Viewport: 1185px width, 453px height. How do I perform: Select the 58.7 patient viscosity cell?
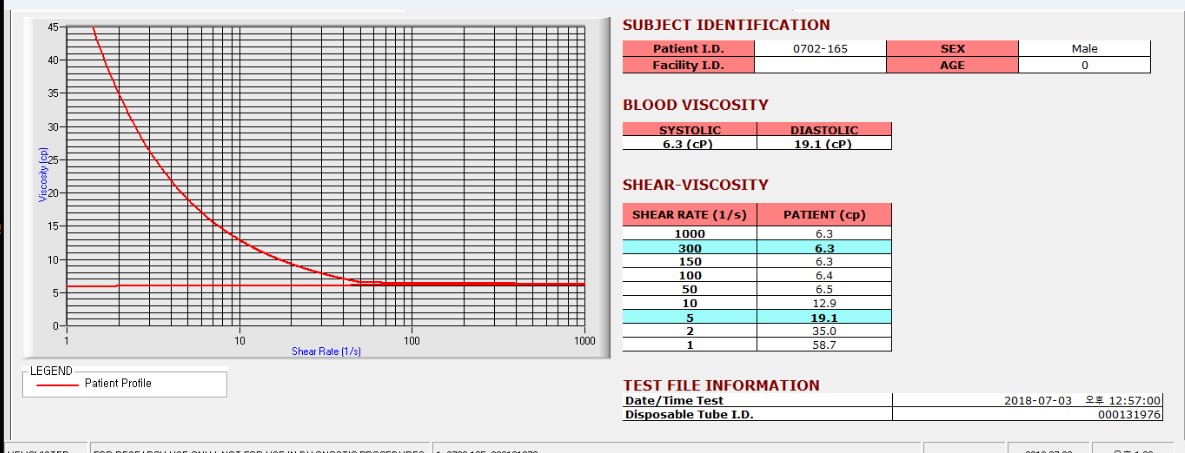824,345
